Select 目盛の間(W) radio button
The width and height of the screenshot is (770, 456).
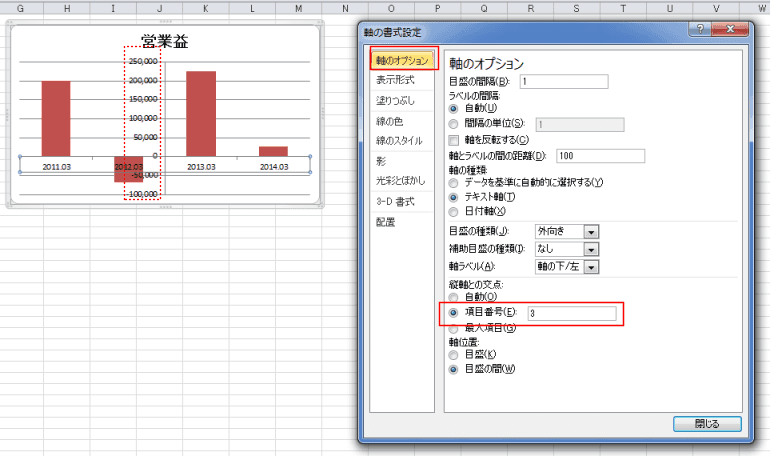click(x=453, y=370)
